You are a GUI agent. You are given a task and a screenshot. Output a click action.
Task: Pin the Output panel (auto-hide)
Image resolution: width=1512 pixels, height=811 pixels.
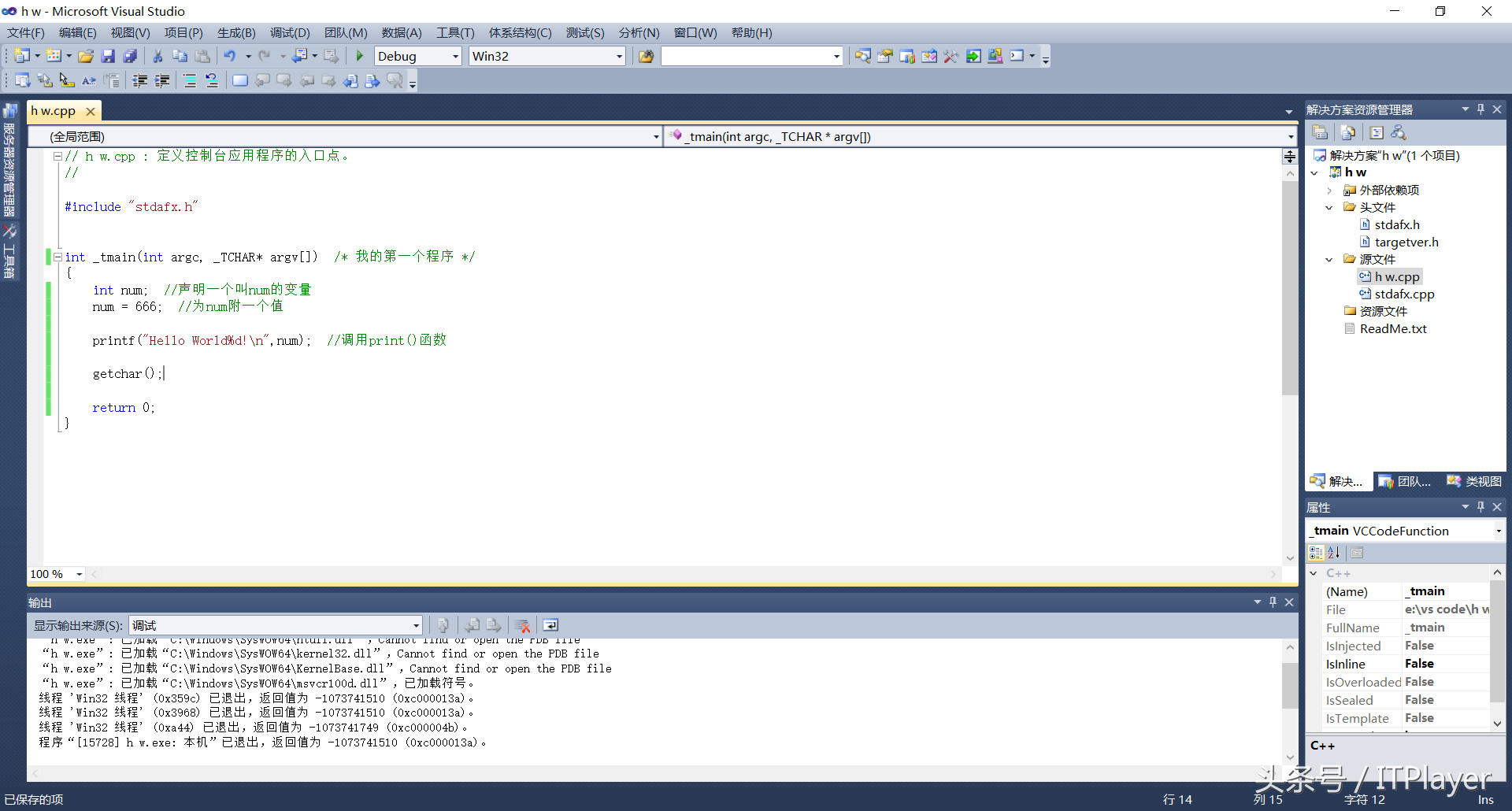coord(1273,602)
